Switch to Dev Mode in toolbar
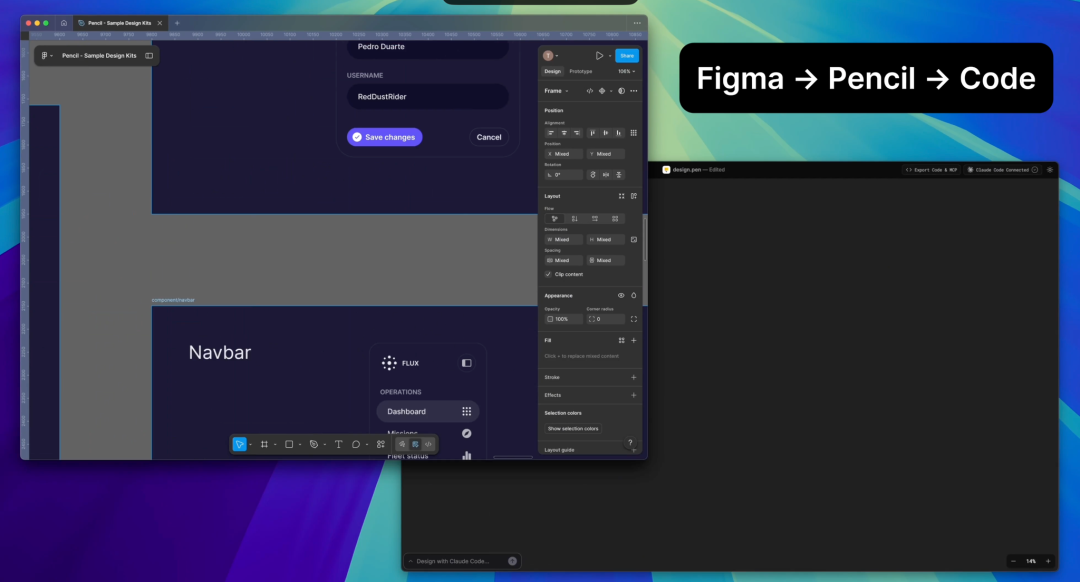 coord(428,444)
